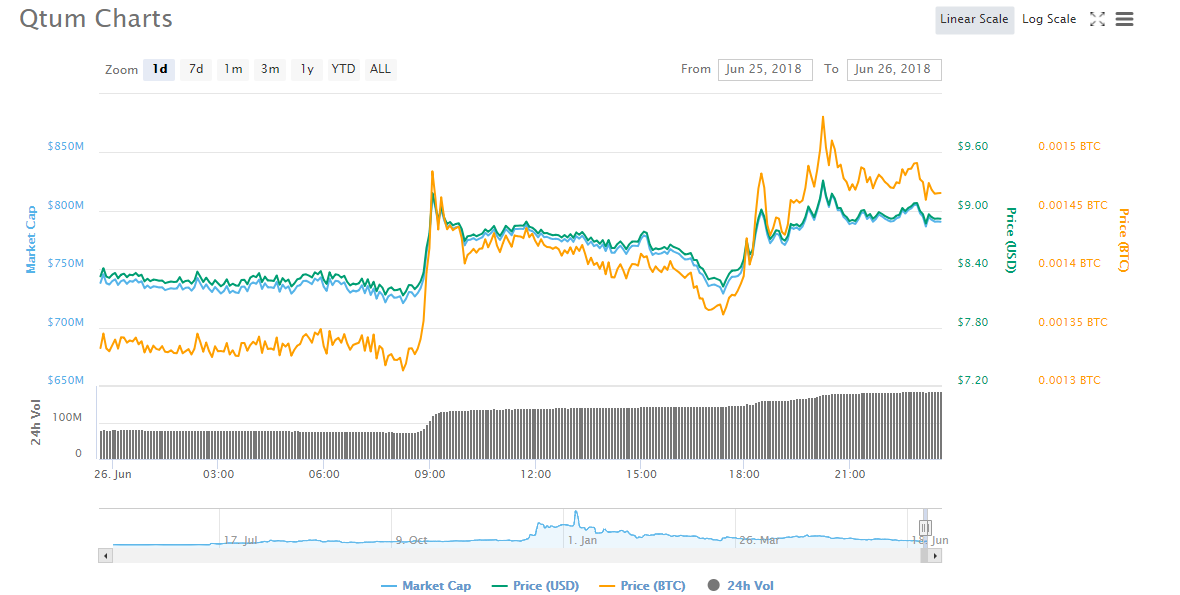This screenshot has width=1180, height=595.
Task: Select the 7d zoom range
Action: pyautogui.click(x=196, y=69)
